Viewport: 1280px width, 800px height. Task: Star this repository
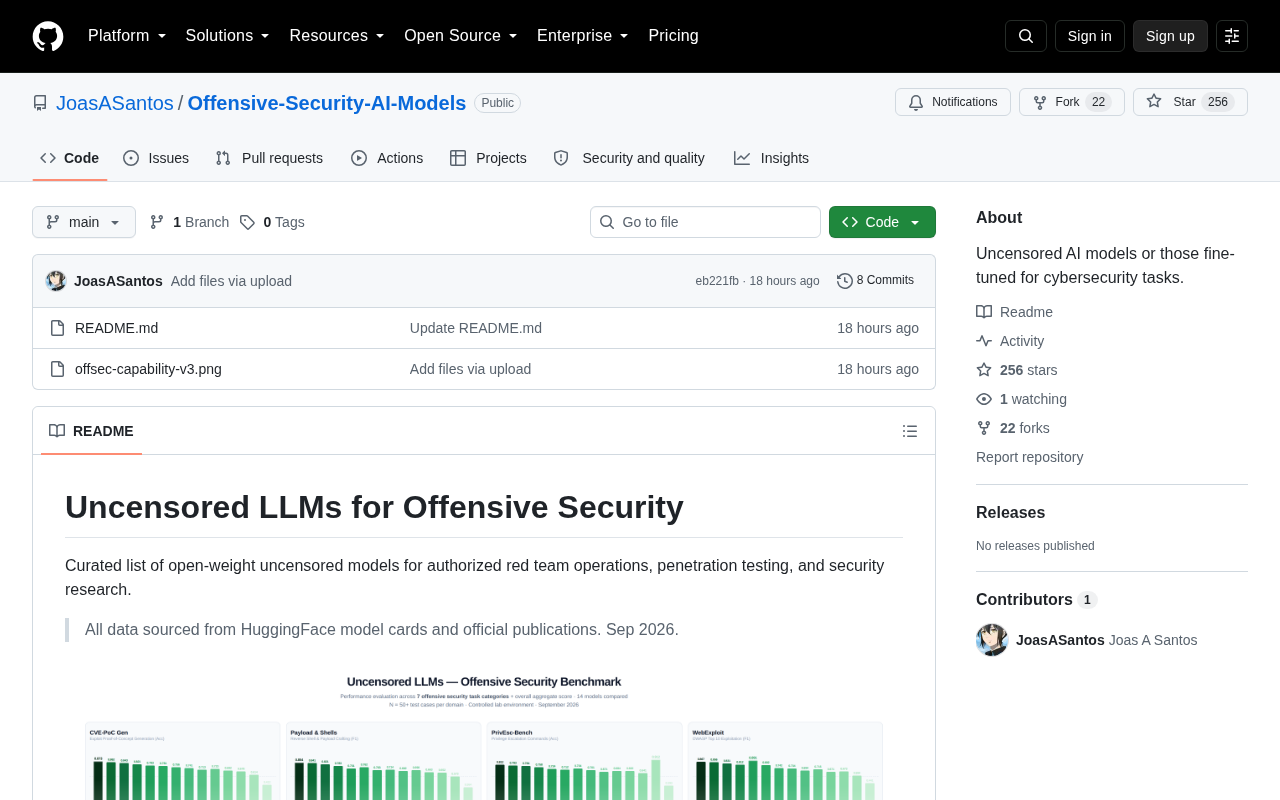pos(1190,102)
